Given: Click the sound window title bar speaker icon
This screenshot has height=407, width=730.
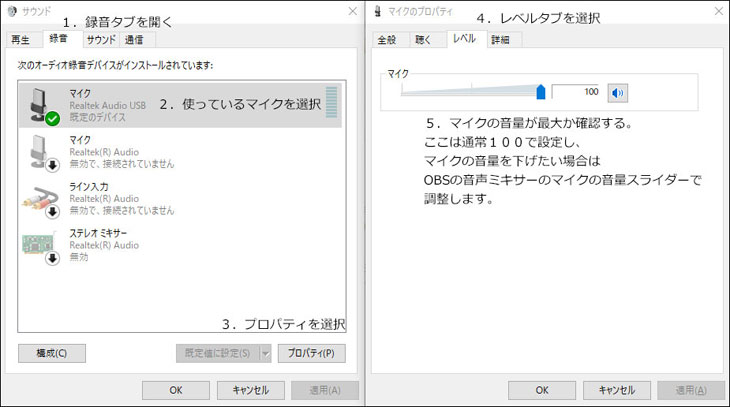Looking at the screenshot, I should click(x=11, y=10).
